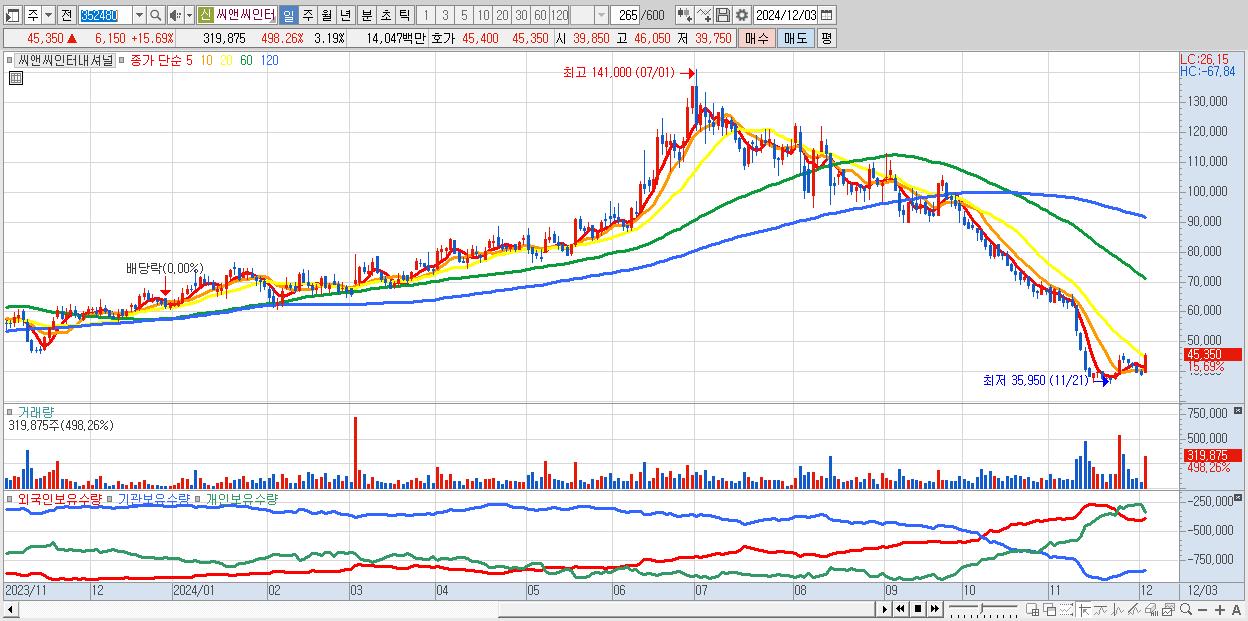Click the 종가 단순 moving average label
The height and width of the screenshot is (621, 1248).
coord(156,61)
